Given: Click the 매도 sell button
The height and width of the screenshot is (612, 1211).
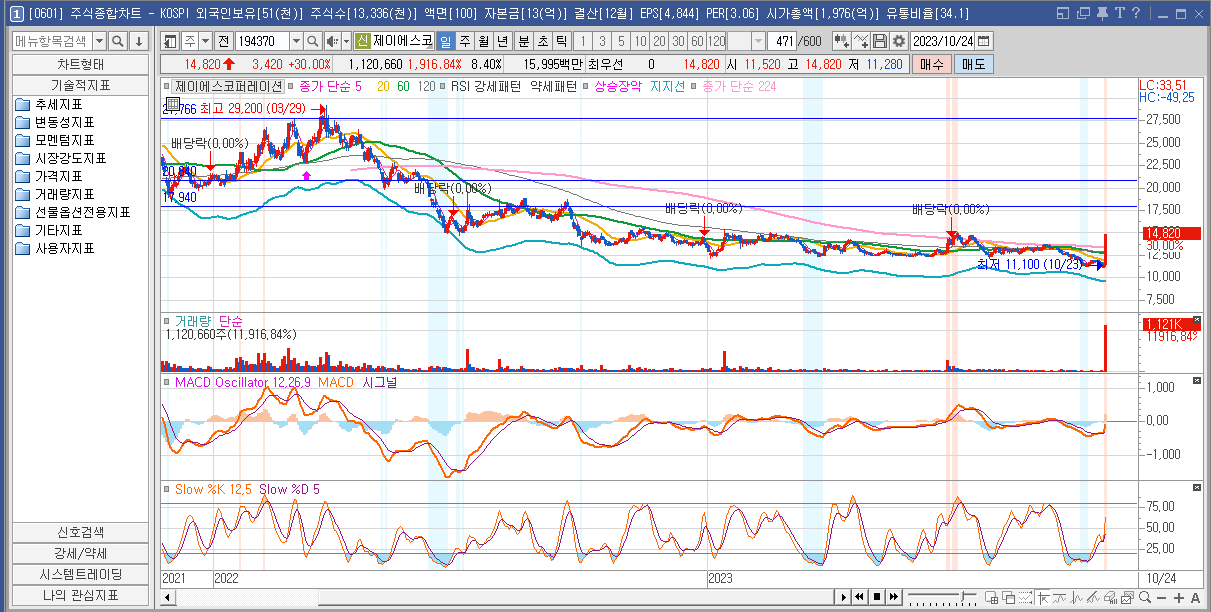Looking at the screenshot, I should coord(974,64).
